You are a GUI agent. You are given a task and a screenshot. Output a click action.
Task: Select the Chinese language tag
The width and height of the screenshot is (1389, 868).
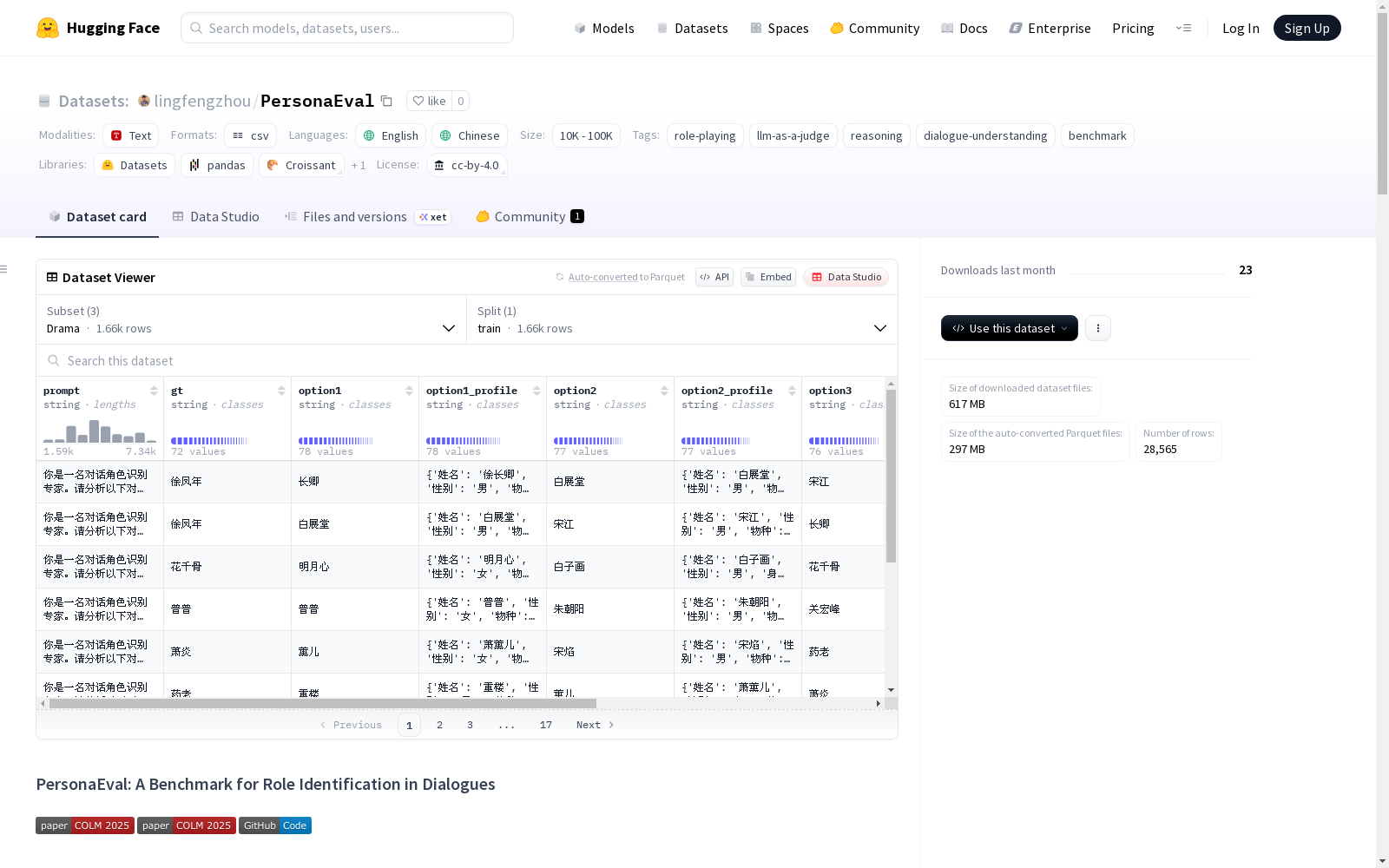pos(470,135)
